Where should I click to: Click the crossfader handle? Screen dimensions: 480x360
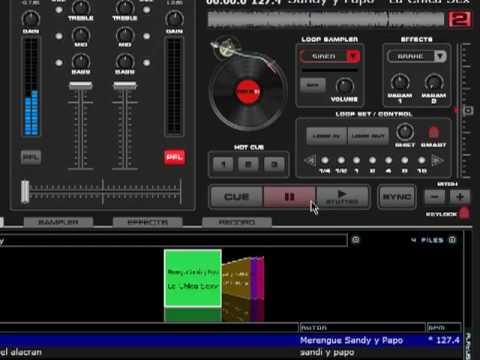pyautogui.click(x=25, y=192)
